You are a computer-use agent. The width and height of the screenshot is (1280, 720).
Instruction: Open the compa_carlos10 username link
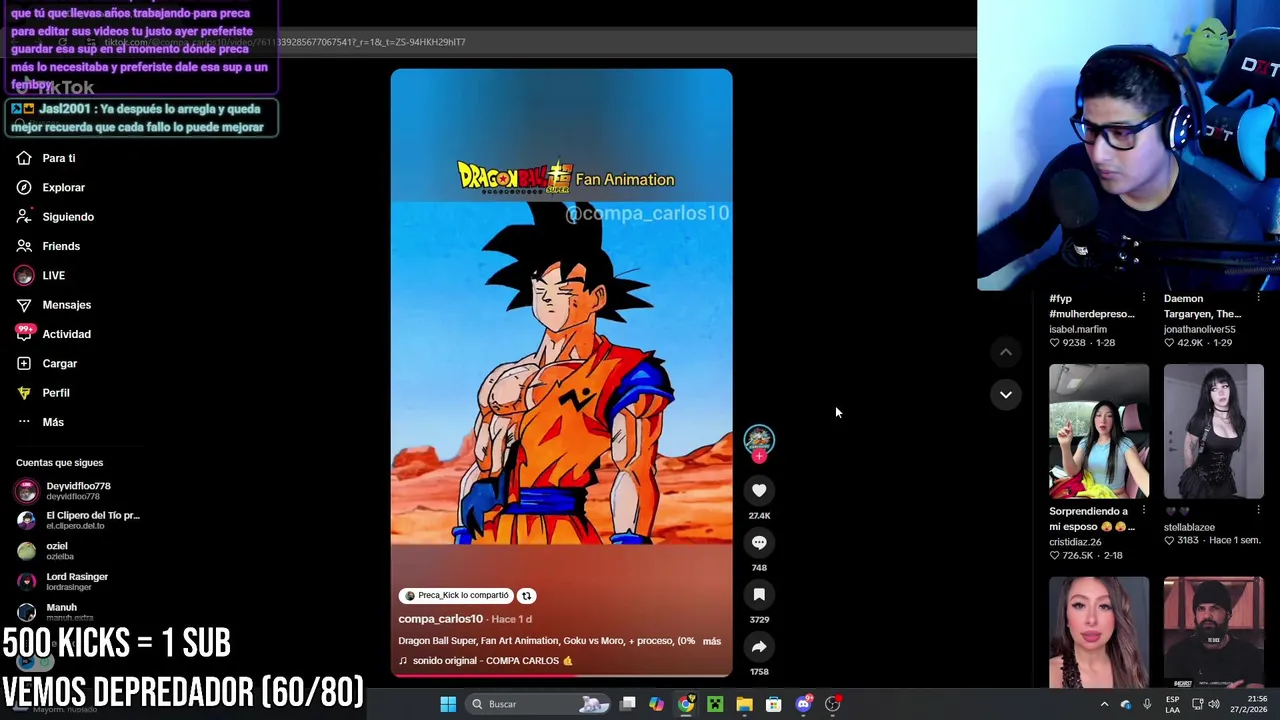[x=440, y=619]
